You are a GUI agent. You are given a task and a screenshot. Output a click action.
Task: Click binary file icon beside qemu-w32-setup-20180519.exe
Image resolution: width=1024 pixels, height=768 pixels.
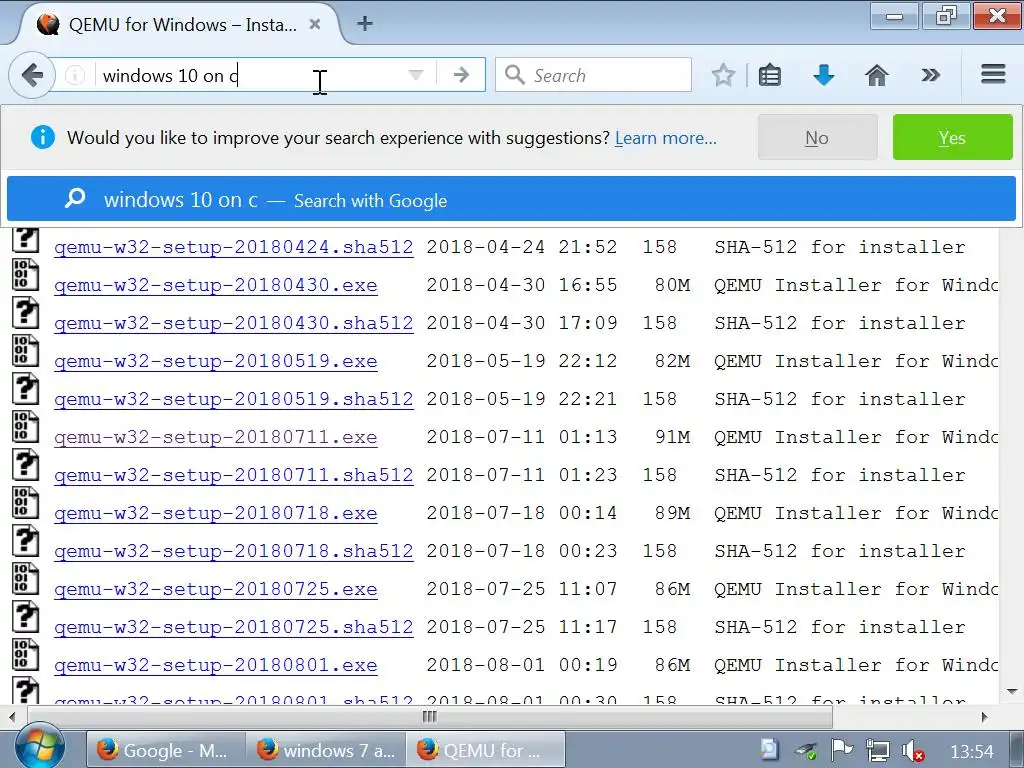pos(25,351)
